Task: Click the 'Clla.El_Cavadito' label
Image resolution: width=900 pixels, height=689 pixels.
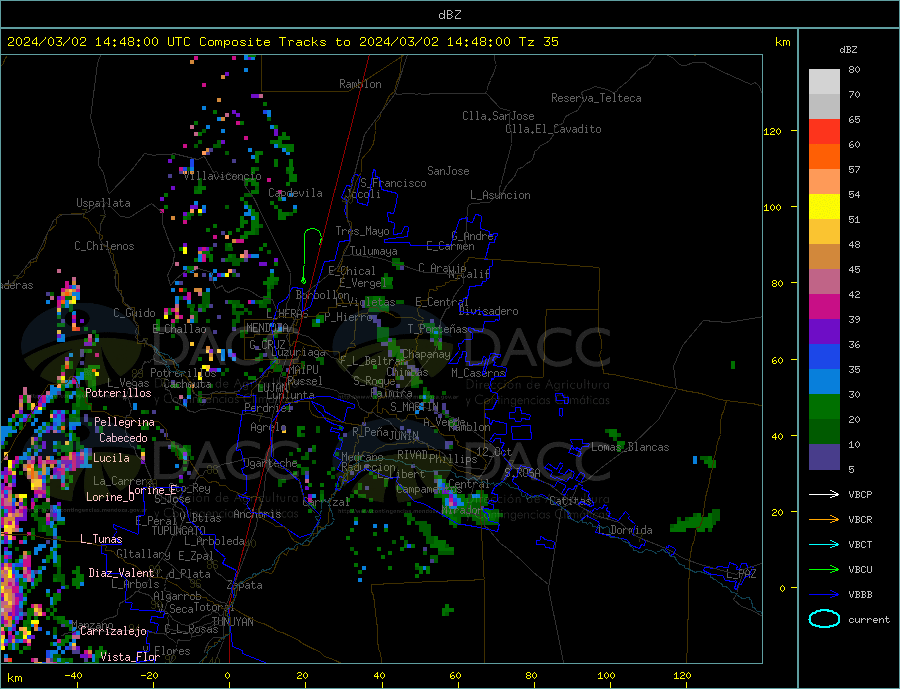Action: (553, 129)
